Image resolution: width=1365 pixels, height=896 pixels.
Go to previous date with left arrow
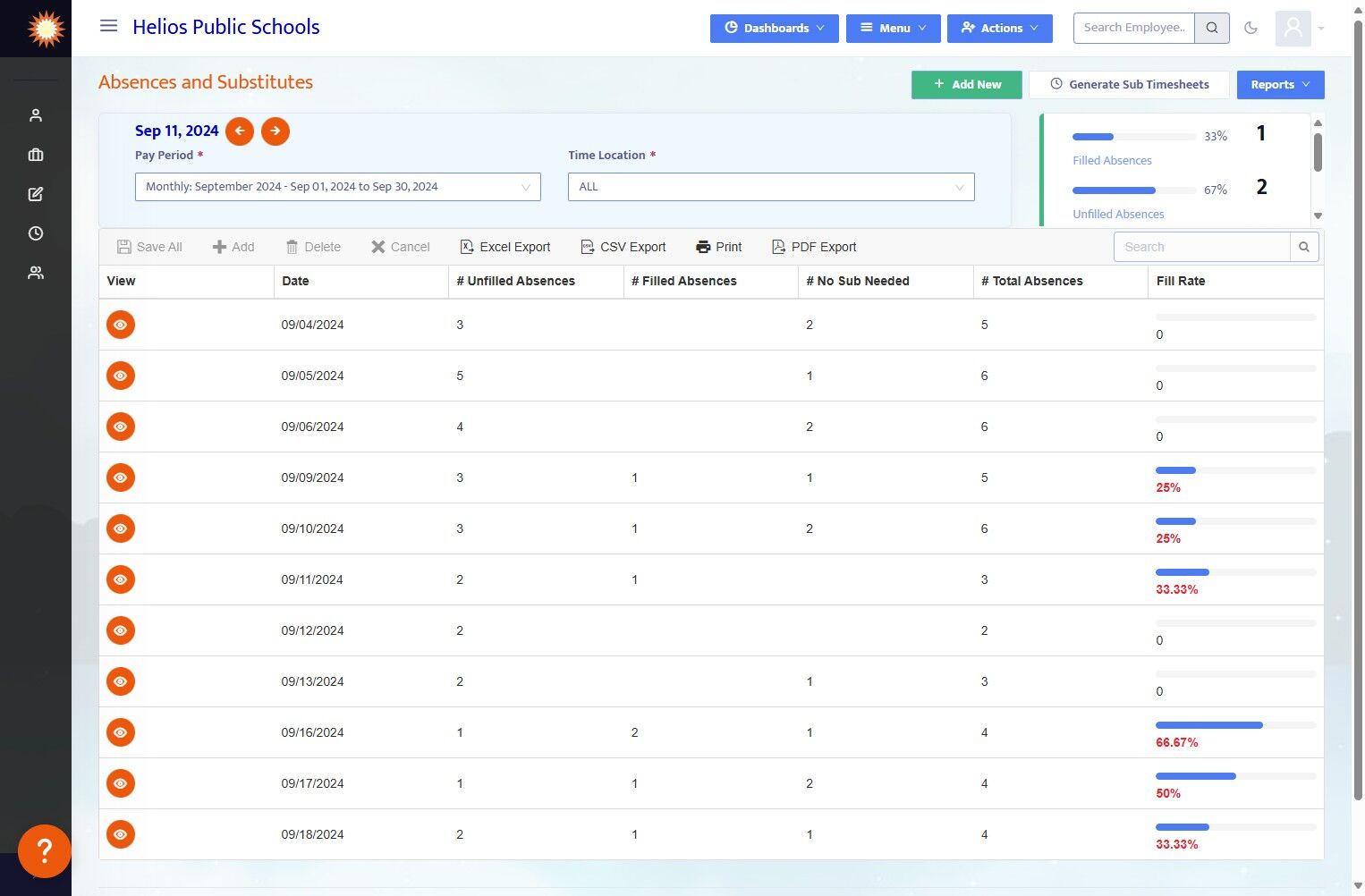240,131
